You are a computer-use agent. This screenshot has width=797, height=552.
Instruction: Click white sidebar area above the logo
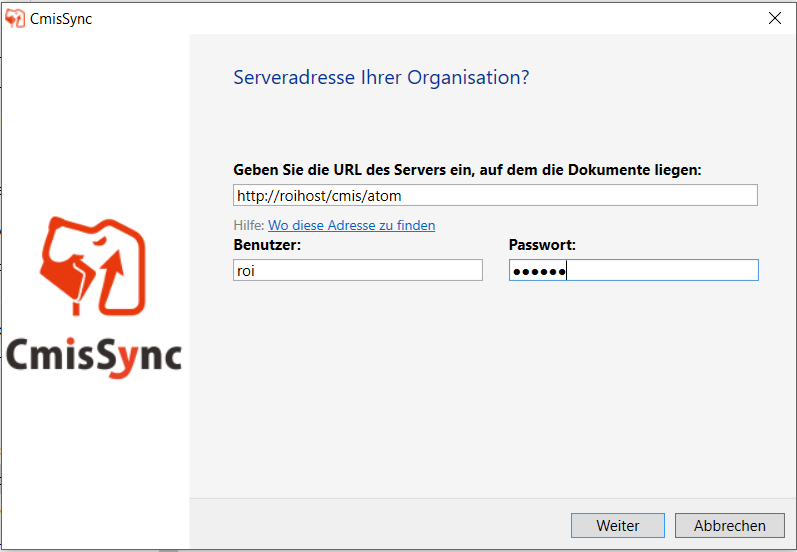(x=96, y=122)
